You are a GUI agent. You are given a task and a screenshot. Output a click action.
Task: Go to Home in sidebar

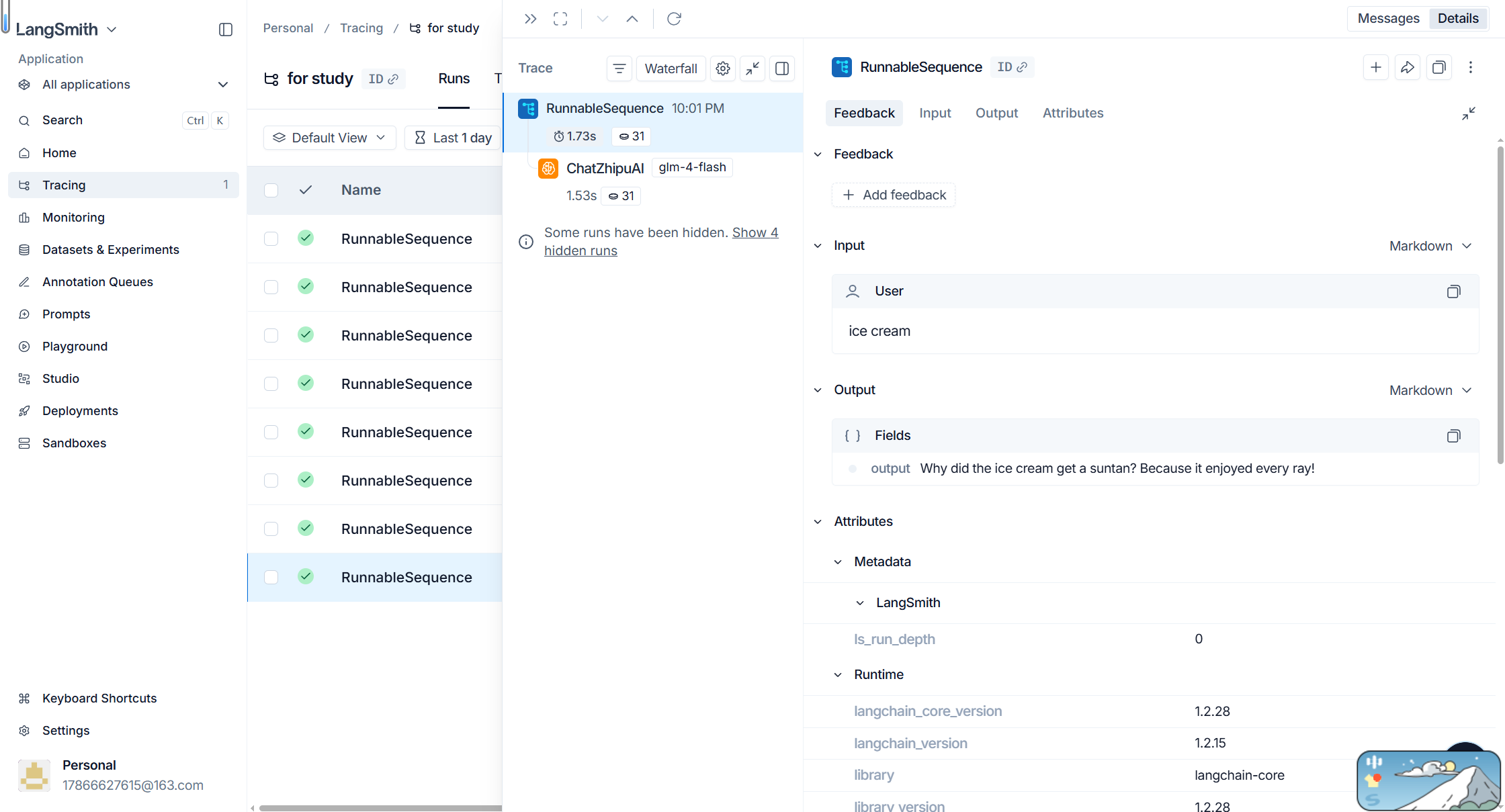[x=124, y=153]
